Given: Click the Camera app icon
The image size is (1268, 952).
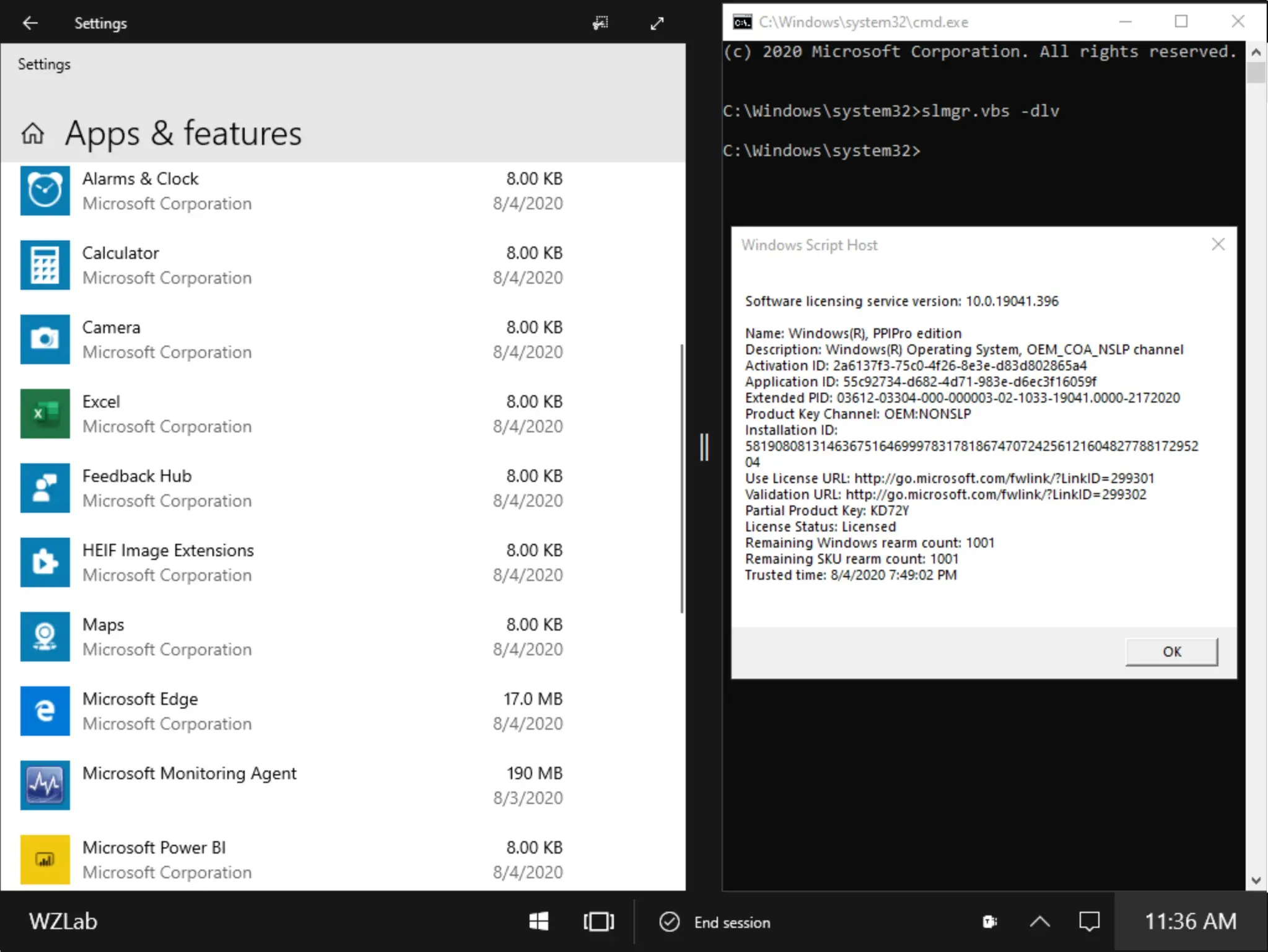Looking at the screenshot, I should pyautogui.click(x=45, y=339).
